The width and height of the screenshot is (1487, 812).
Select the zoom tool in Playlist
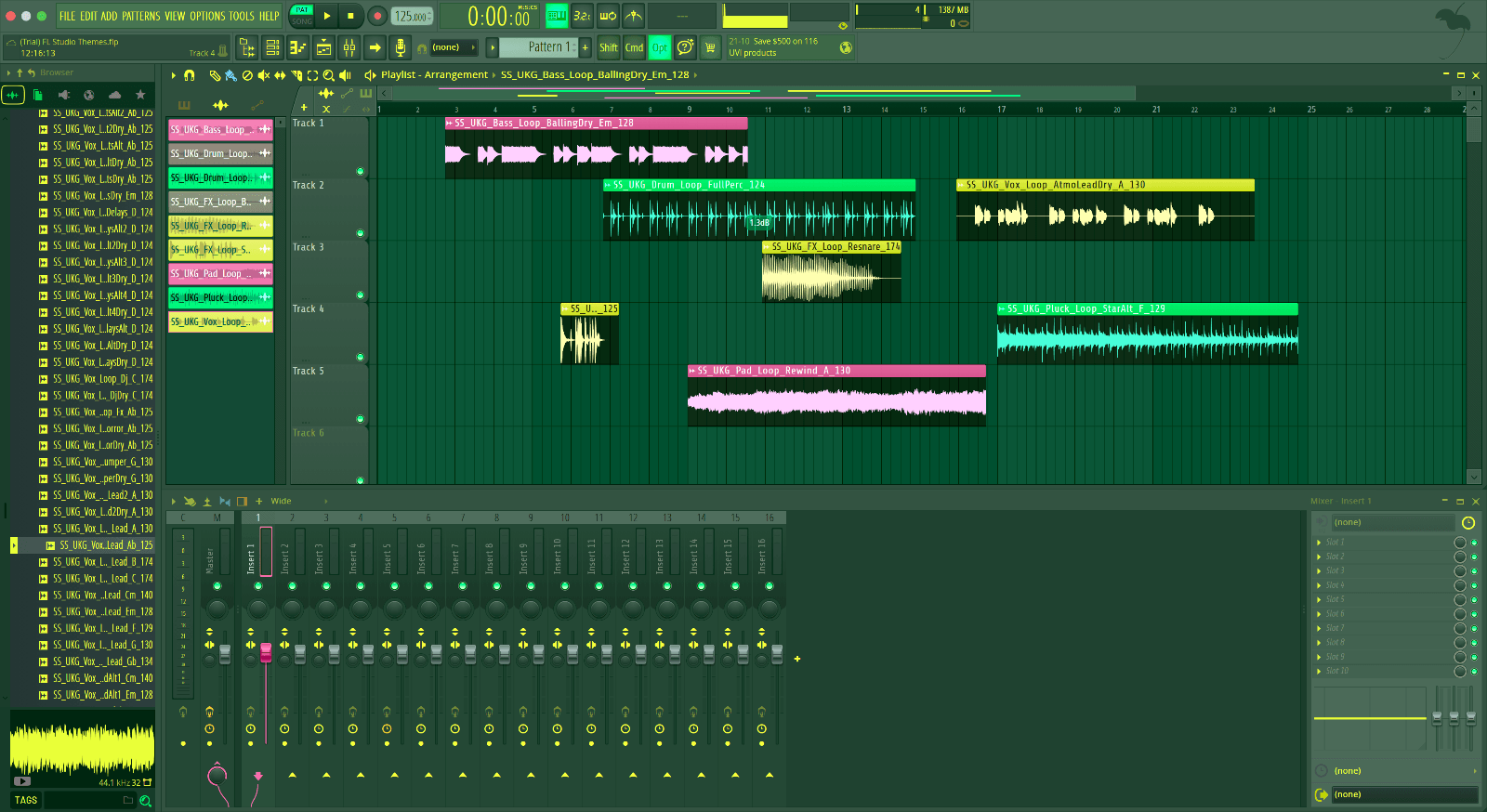click(327, 75)
